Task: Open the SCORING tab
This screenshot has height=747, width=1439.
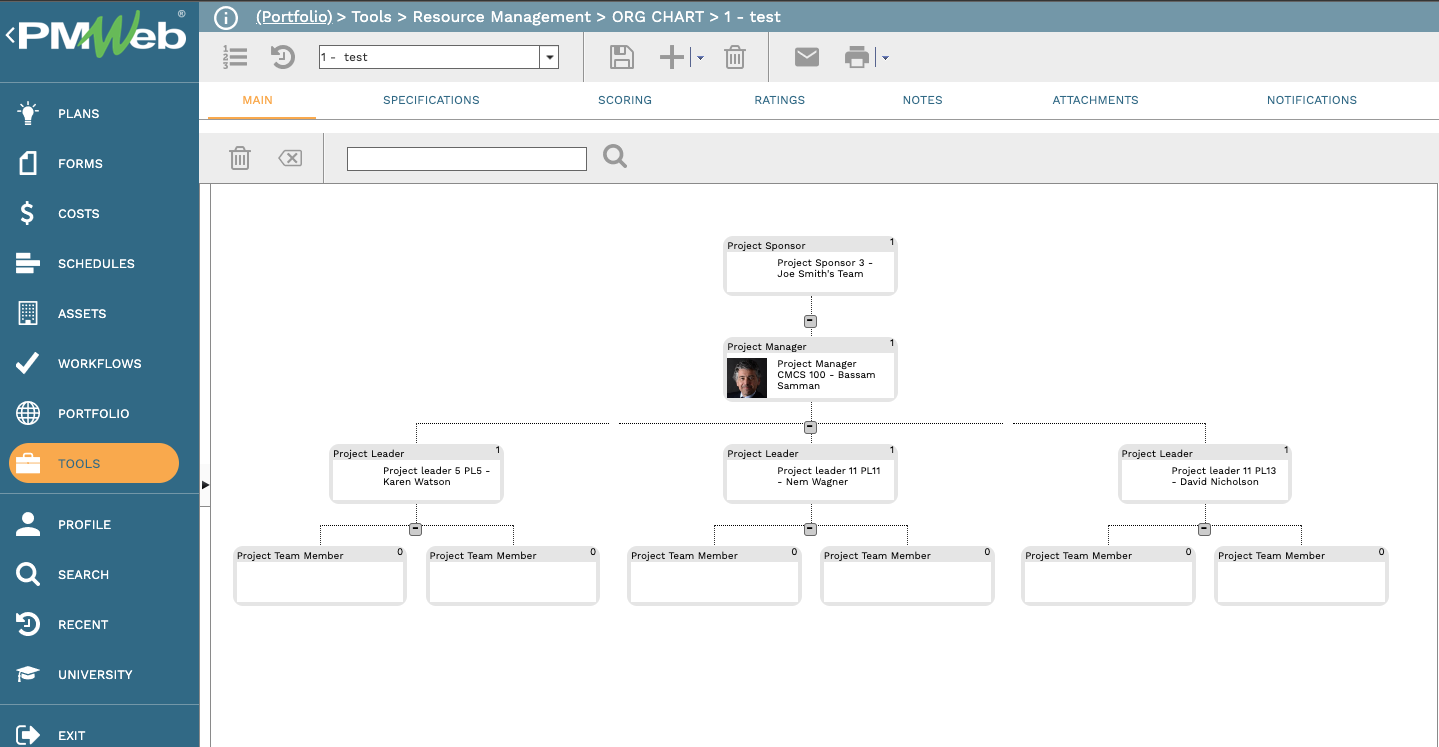Action: click(x=625, y=100)
